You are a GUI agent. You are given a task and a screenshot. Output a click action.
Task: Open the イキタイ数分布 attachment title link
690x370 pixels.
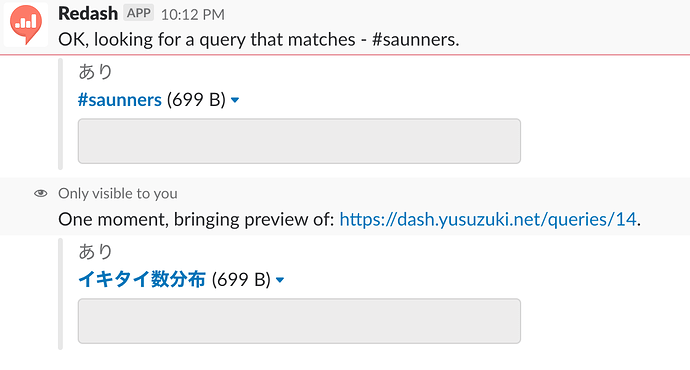click(x=142, y=279)
